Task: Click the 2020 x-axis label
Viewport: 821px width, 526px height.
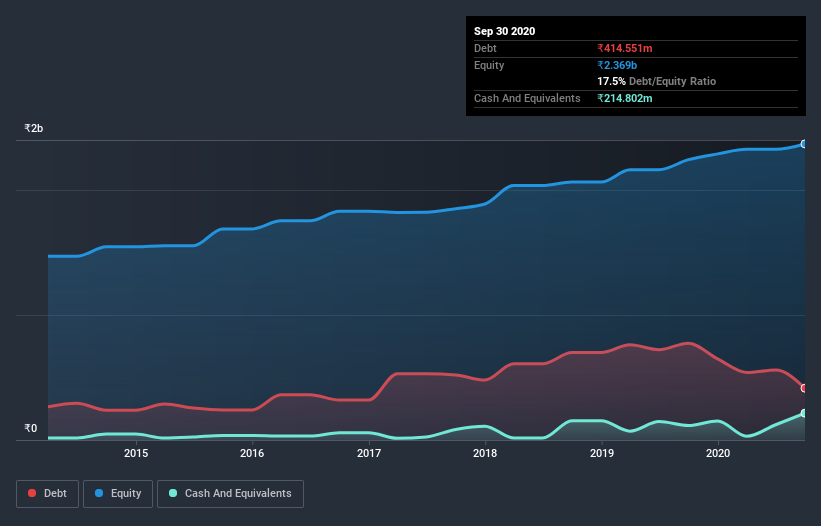Action: point(718,453)
